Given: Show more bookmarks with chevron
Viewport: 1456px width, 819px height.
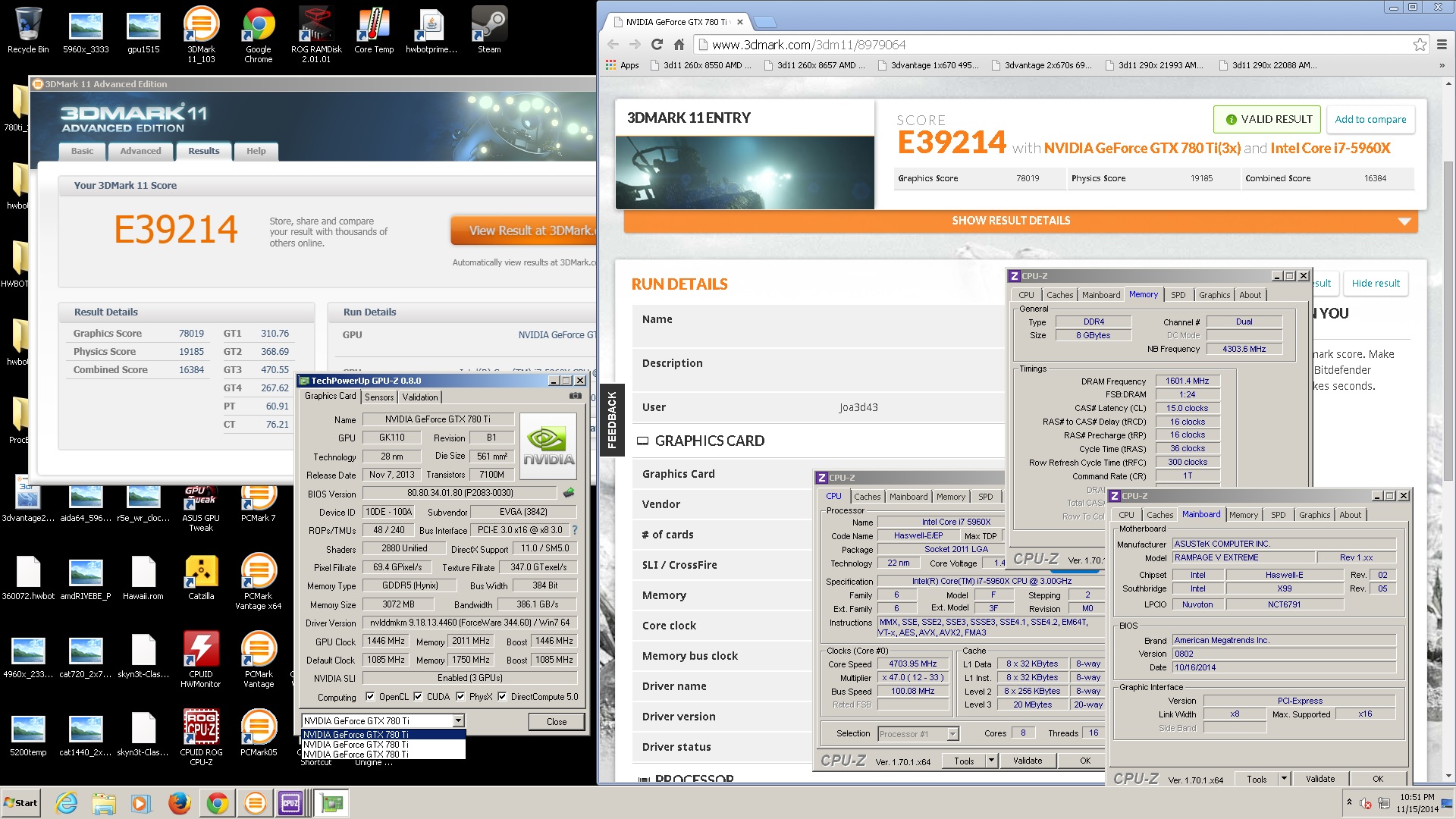Looking at the screenshot, I should click(1442, 65).
